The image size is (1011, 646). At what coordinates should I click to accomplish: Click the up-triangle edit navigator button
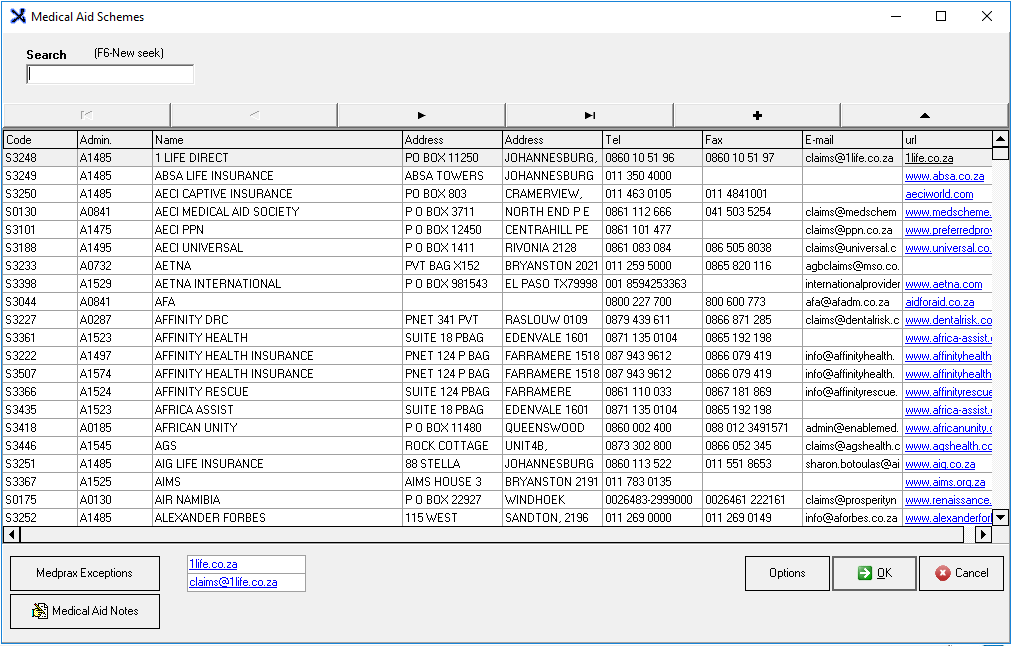click(x=924, y=115)
